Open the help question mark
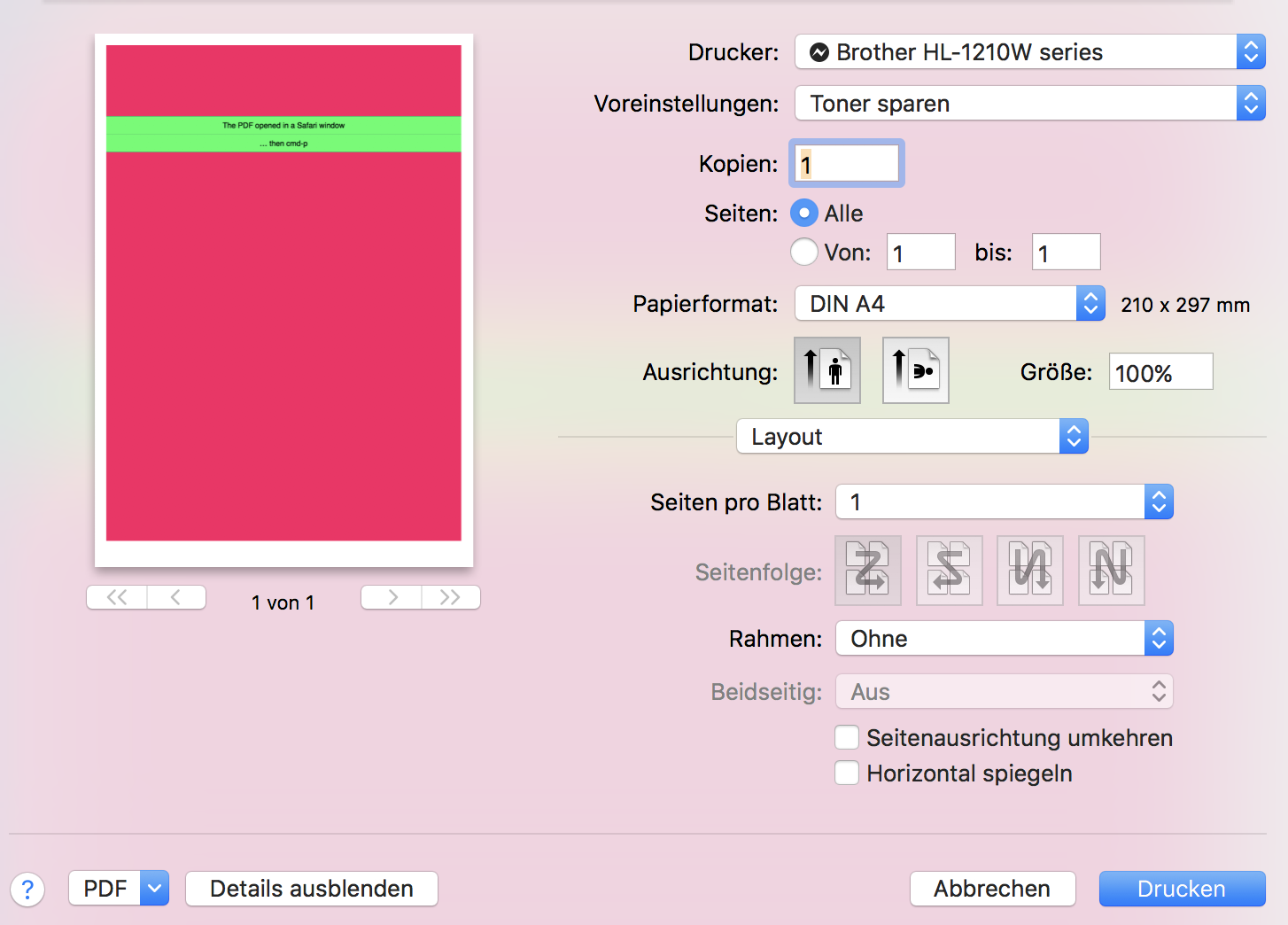Screen dimensions: 1288x925 click(27, 889)
